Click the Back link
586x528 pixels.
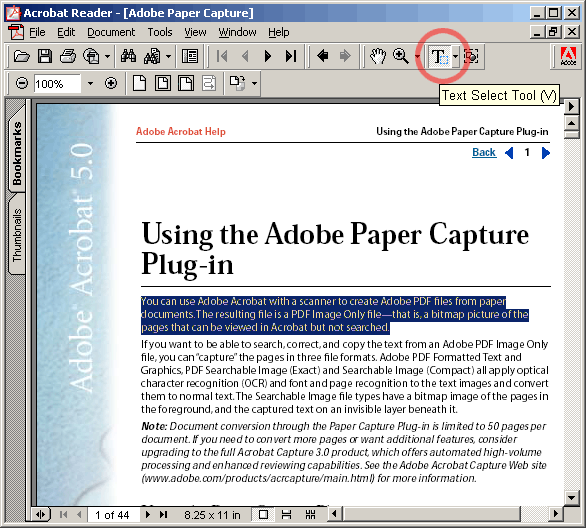point(484,152)
